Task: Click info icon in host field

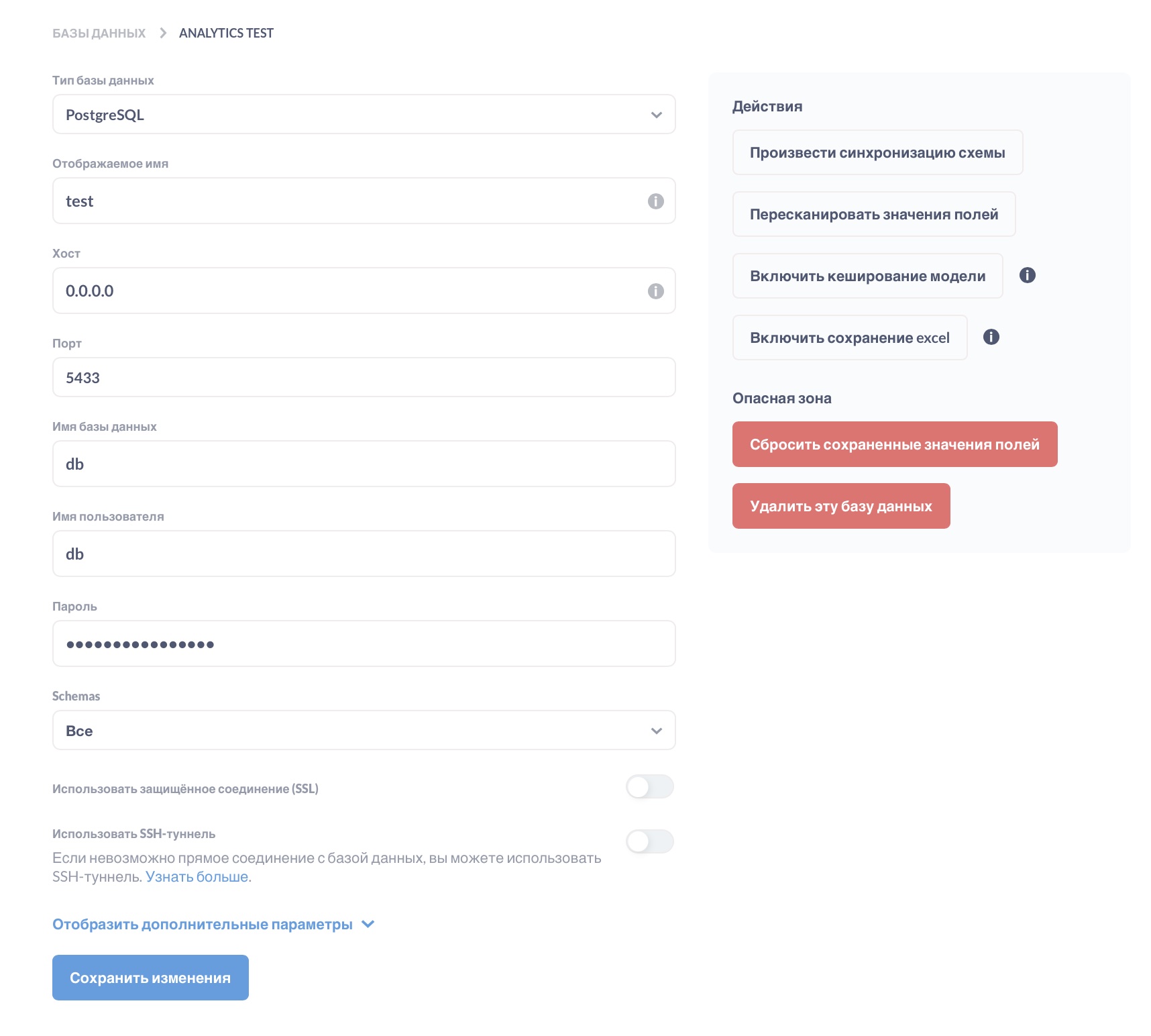Action: (x=655, y=291)
